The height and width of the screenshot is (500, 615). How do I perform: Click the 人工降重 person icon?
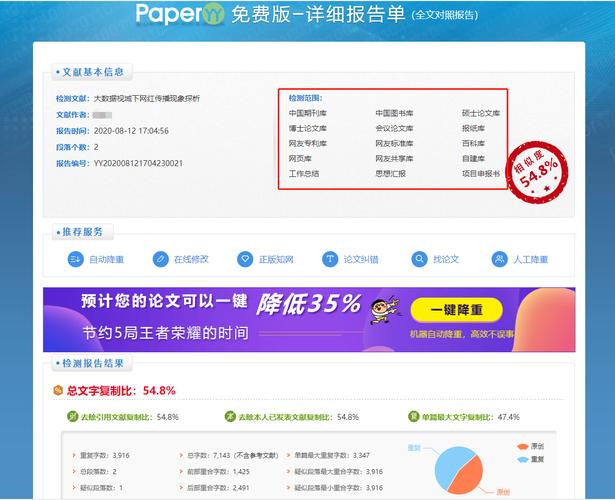click(x=500, y=259)
